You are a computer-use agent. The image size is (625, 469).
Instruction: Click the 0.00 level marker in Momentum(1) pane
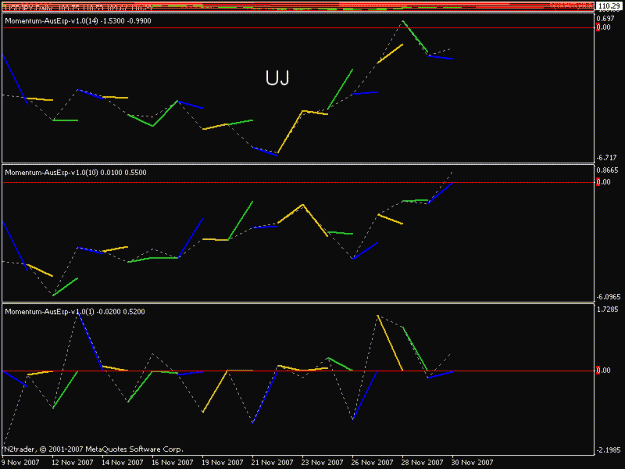[603, 371]
